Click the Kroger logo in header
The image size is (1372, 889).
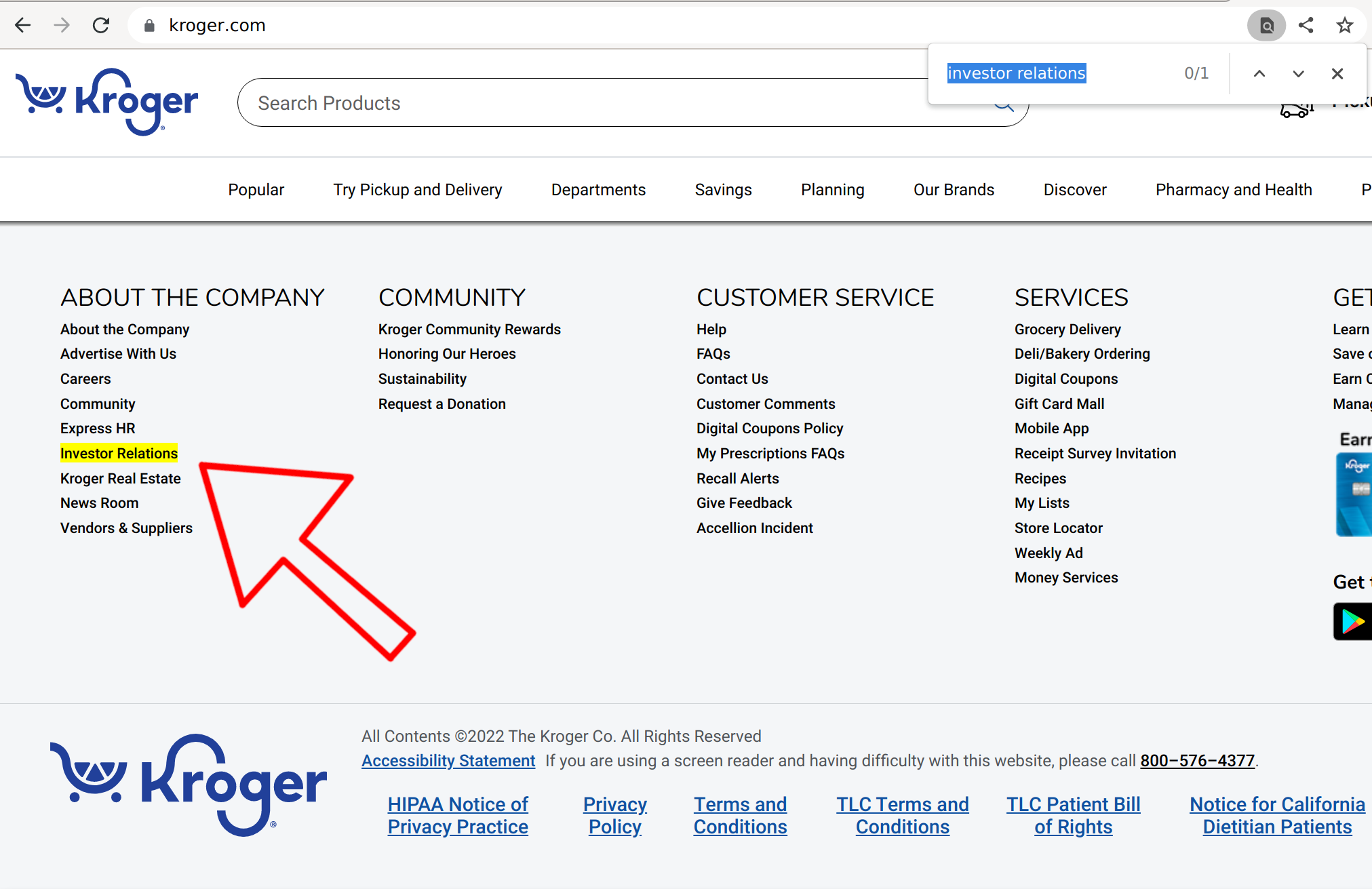tap(110, 100)
